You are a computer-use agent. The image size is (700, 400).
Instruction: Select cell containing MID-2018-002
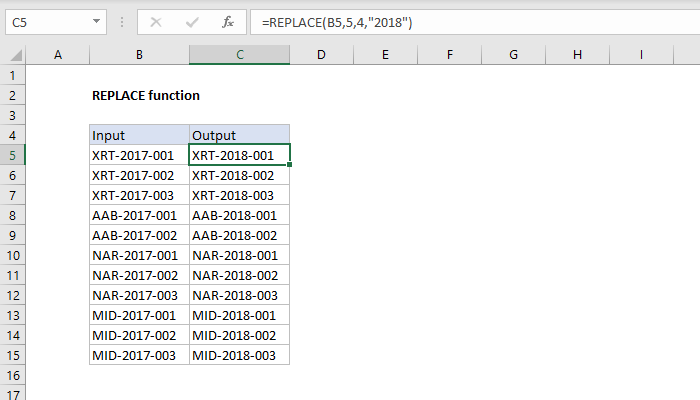pyautogui.click(x=239, y=335)
